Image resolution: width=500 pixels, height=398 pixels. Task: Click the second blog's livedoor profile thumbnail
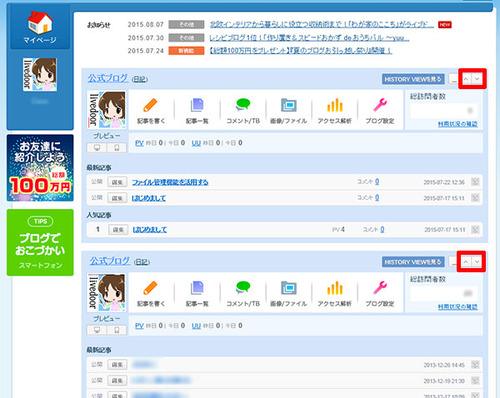coord(107,292)
